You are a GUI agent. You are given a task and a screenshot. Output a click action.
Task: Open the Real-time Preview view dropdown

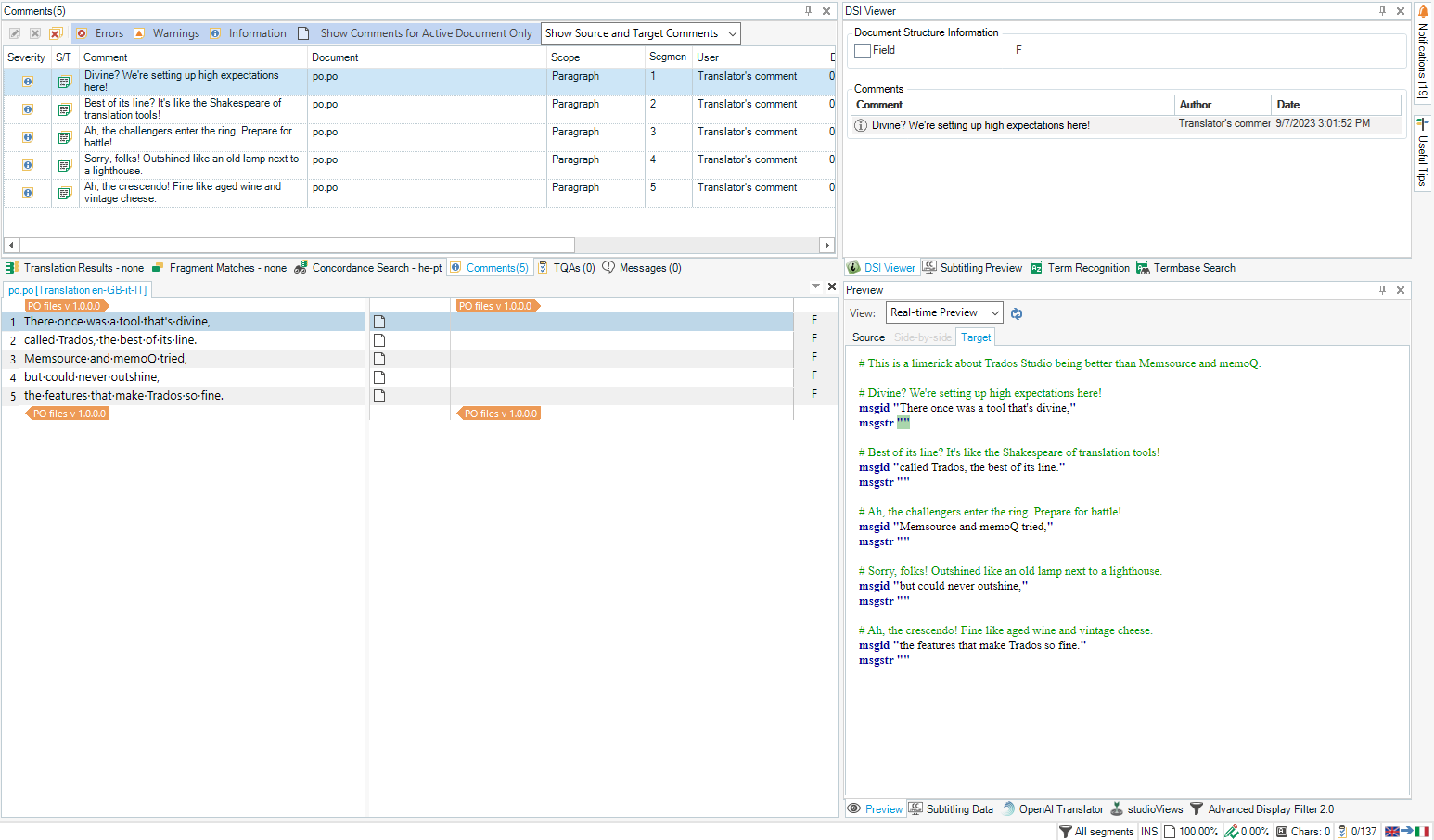(x=944, y=312)
